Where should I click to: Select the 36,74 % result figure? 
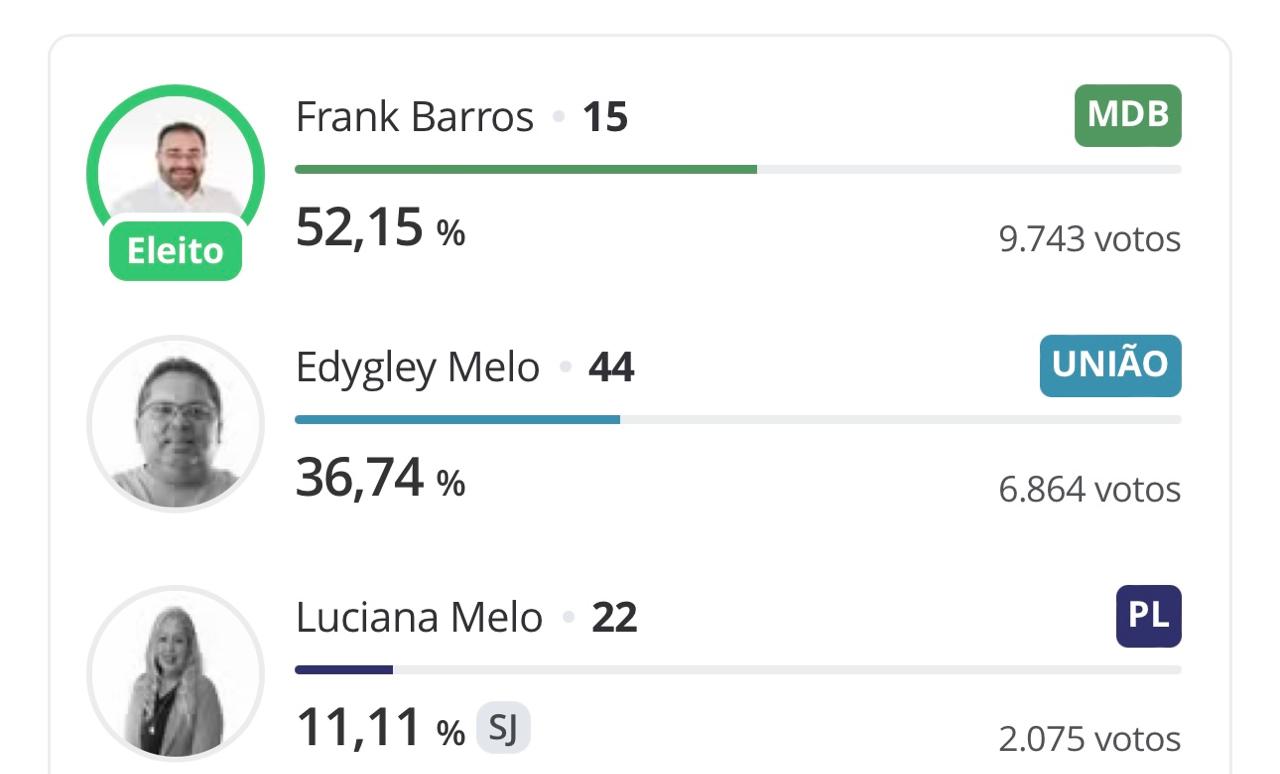(x=381, y=479)
